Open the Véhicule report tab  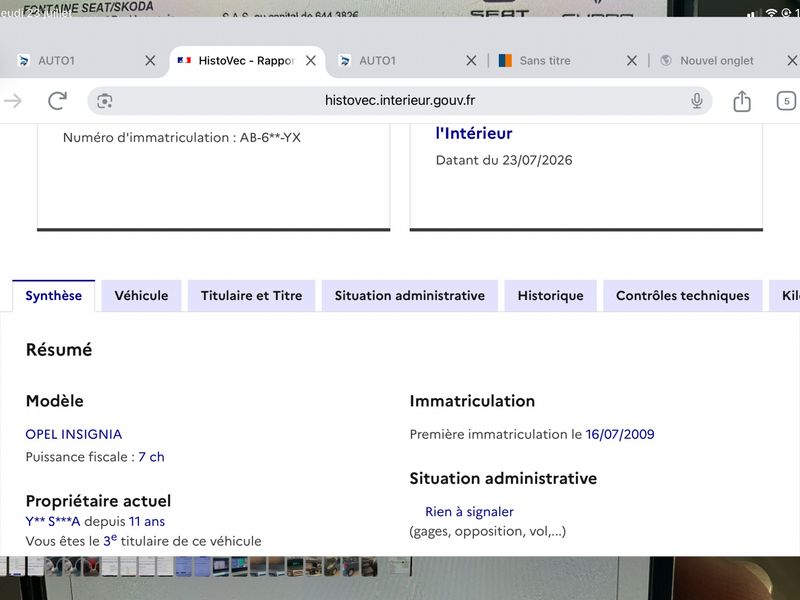pyautogui.click(x=141, y=296)
